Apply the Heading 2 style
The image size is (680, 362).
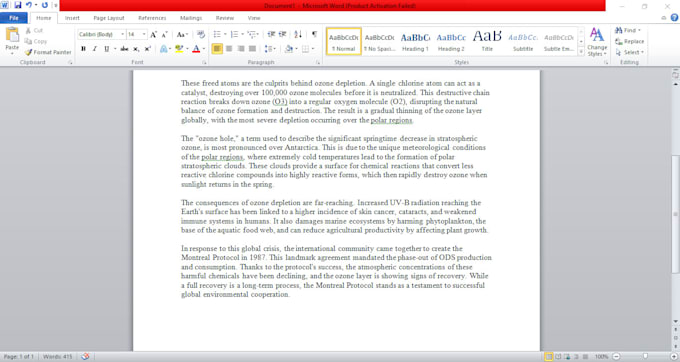point(451,42)
